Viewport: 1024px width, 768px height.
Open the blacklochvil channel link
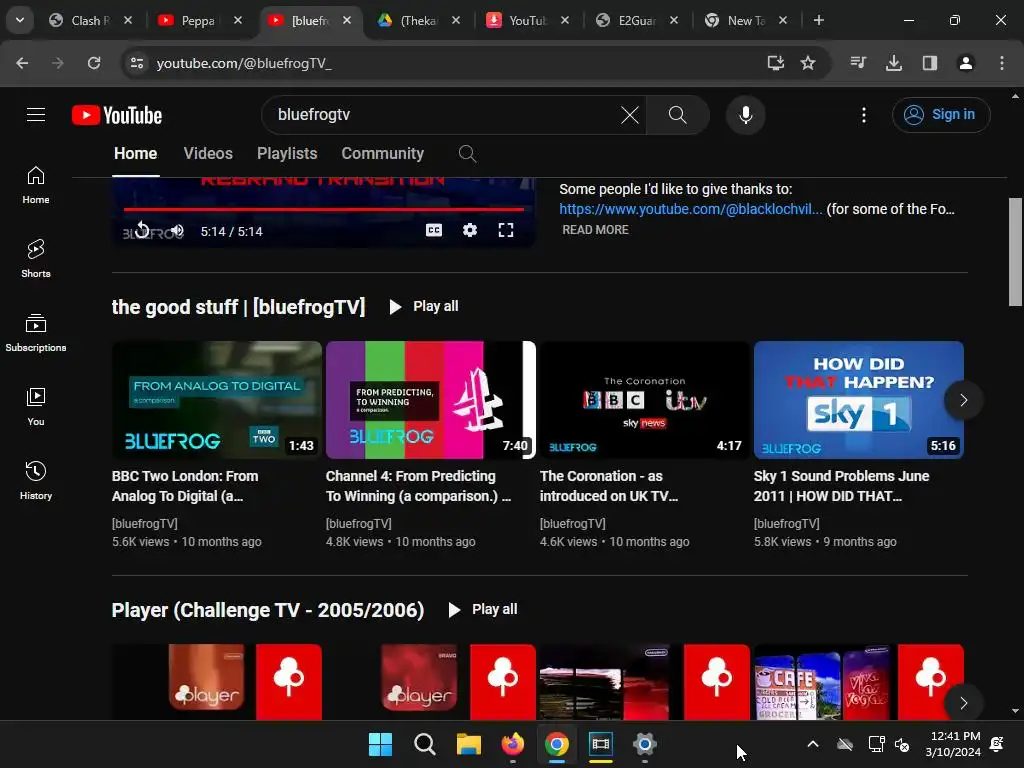tap(690, 209)
